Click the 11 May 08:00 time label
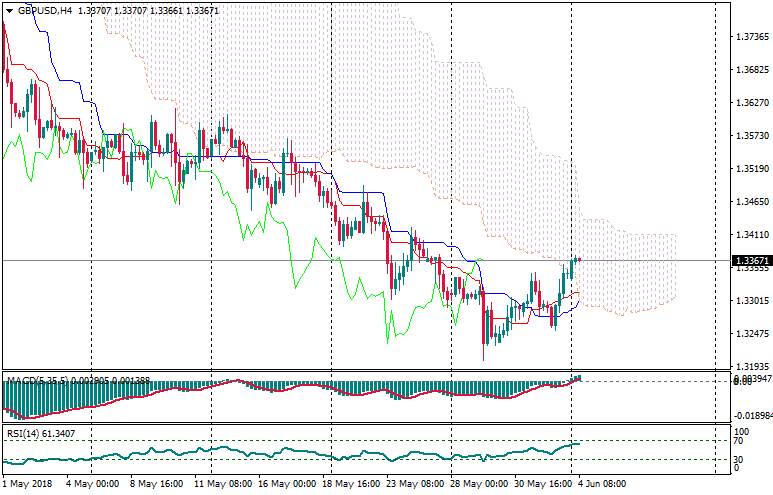This screenshot has width=773, height=495. pos(223,484)
